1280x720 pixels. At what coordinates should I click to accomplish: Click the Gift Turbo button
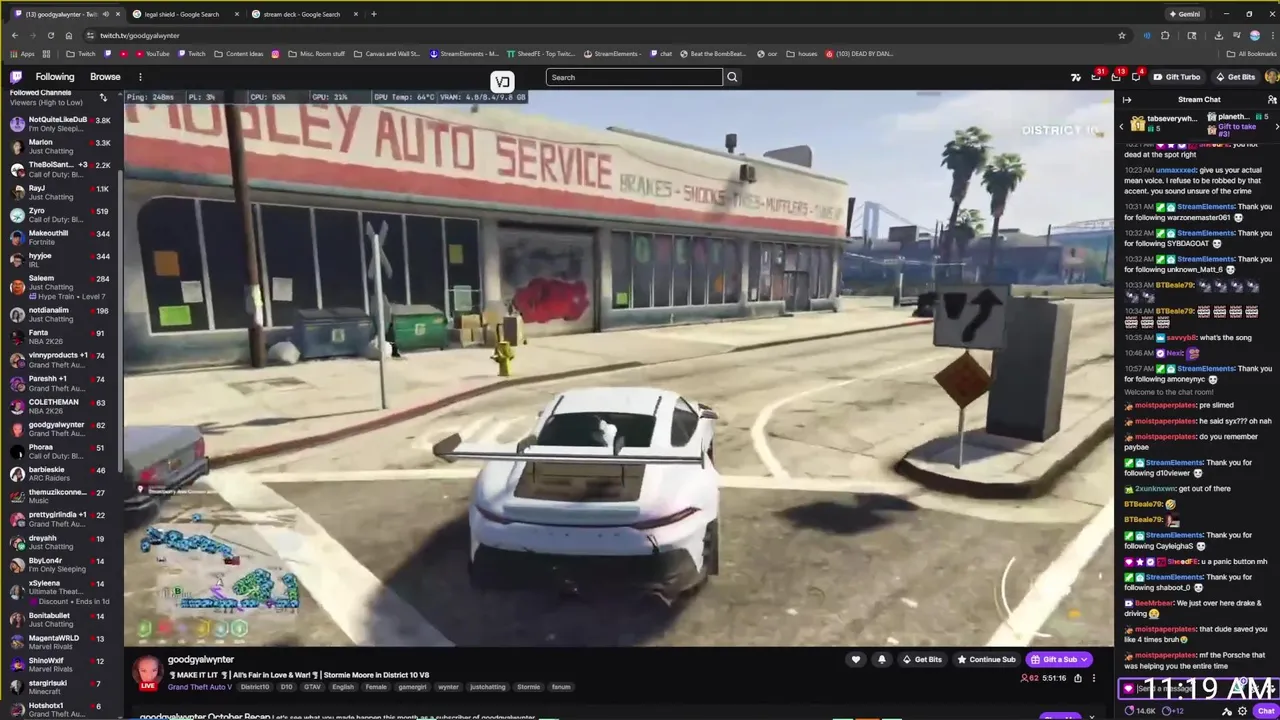[1176, 77]
